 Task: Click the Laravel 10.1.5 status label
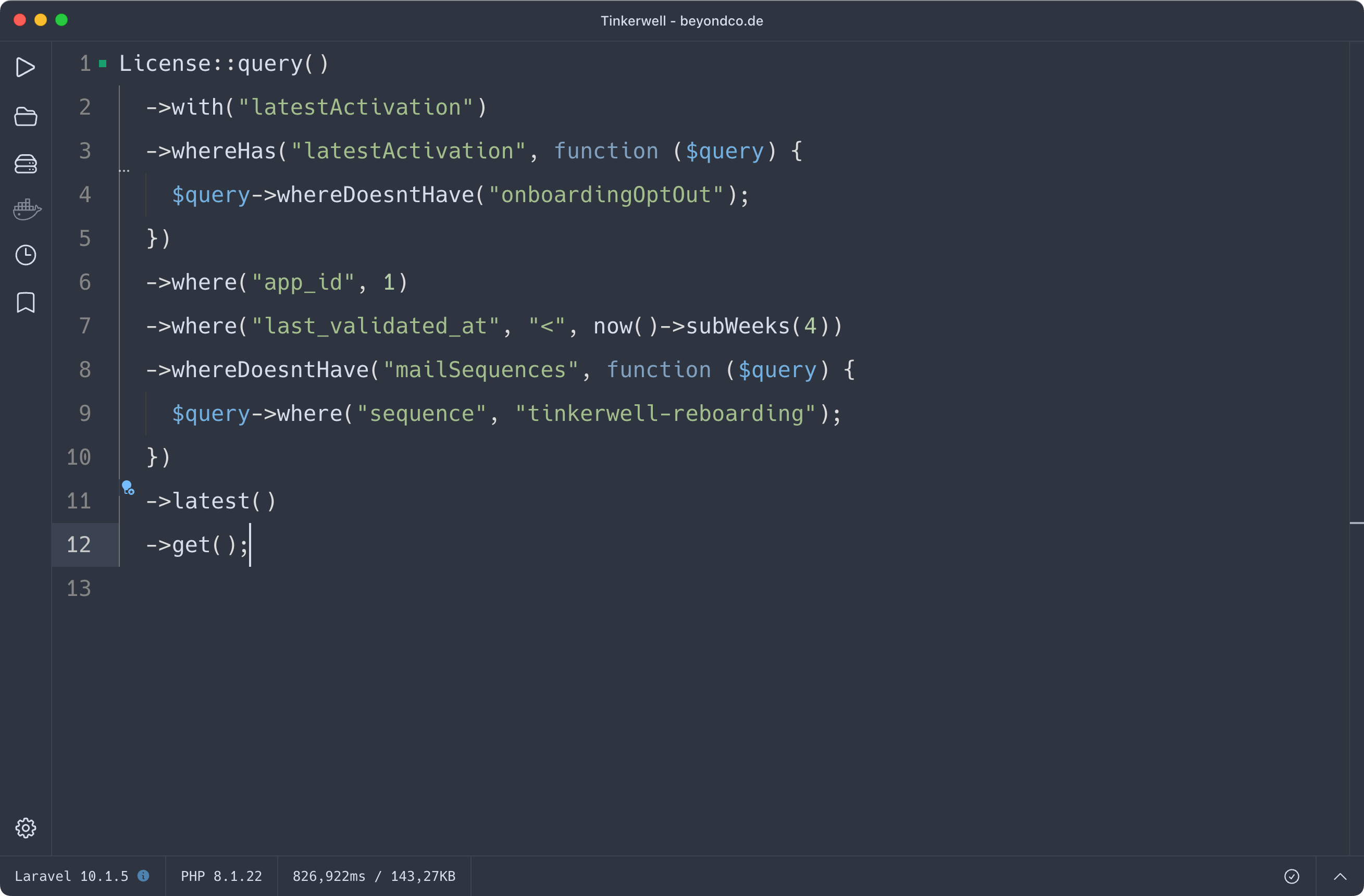[71, 876]
